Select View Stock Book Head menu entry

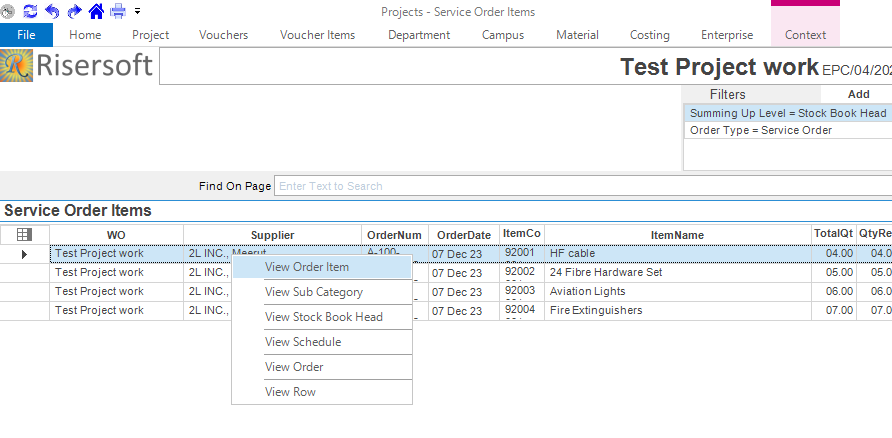[x=323, y=317]
